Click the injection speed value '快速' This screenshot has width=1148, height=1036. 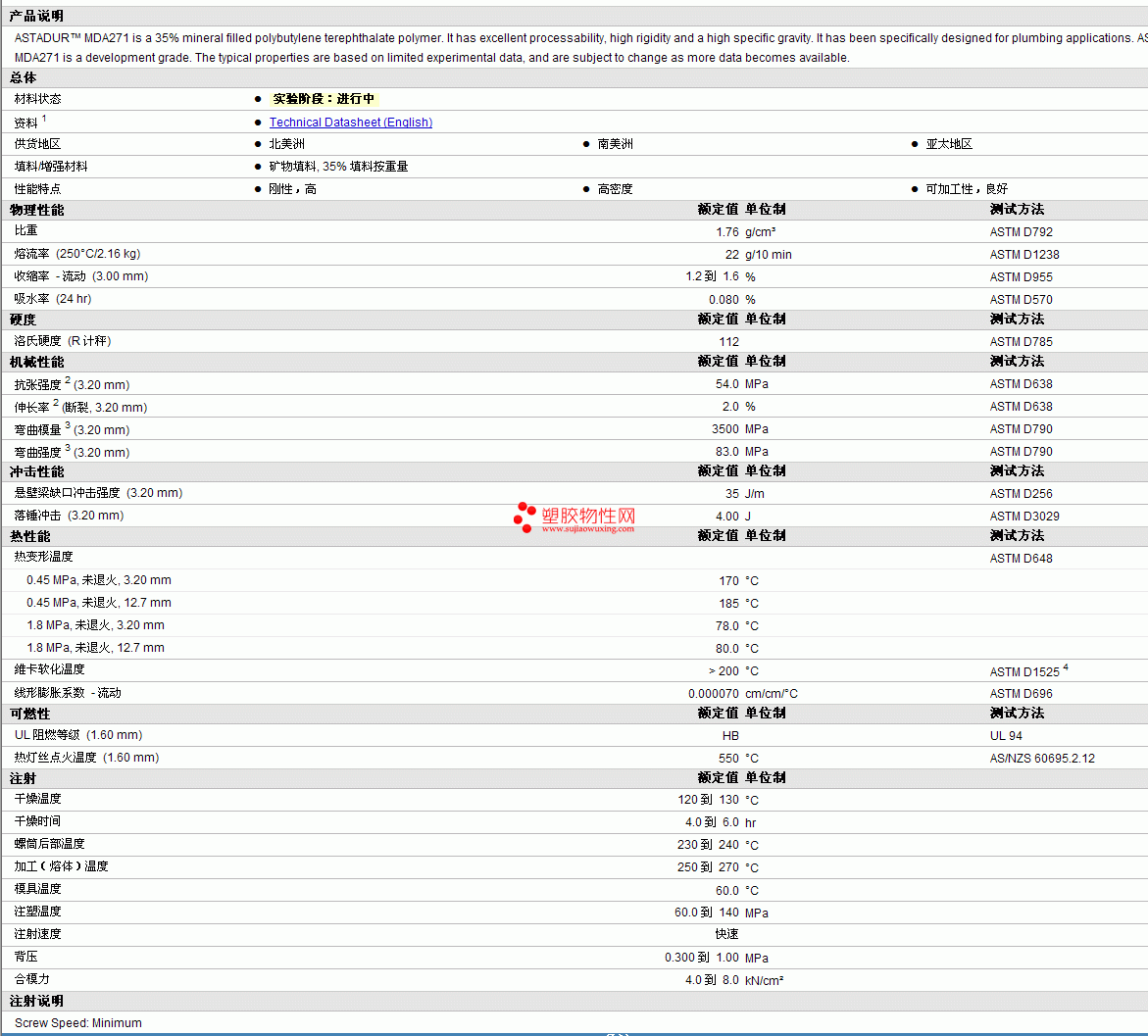(727, 934)
